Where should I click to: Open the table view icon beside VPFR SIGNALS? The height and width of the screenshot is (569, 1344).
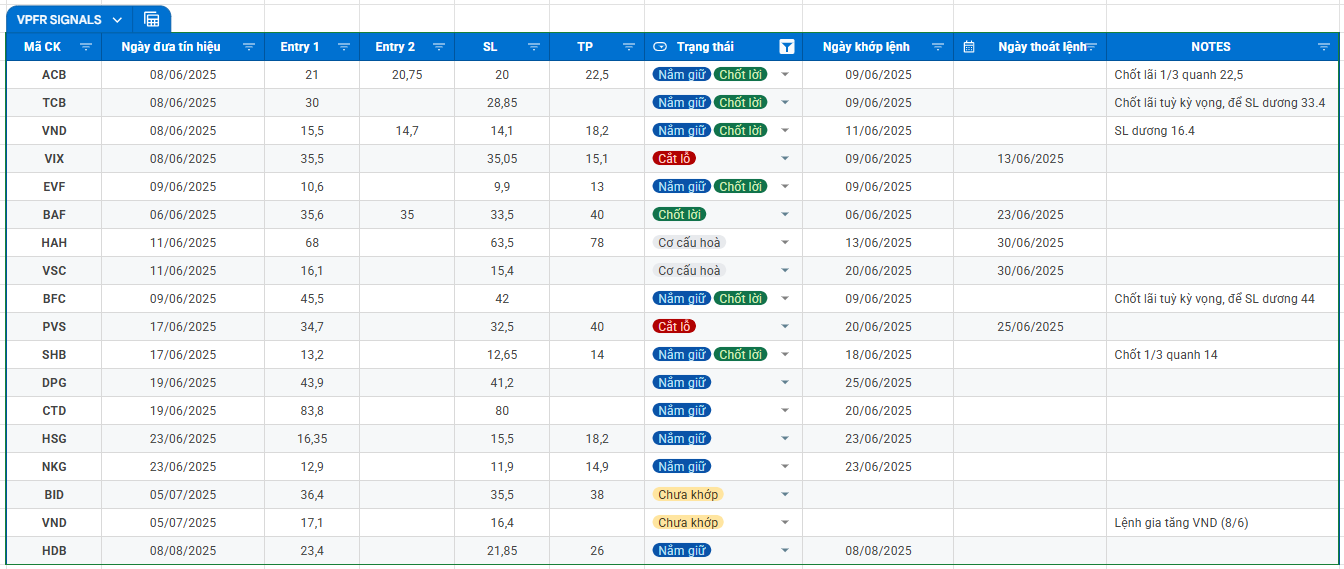tap(151, 19)
